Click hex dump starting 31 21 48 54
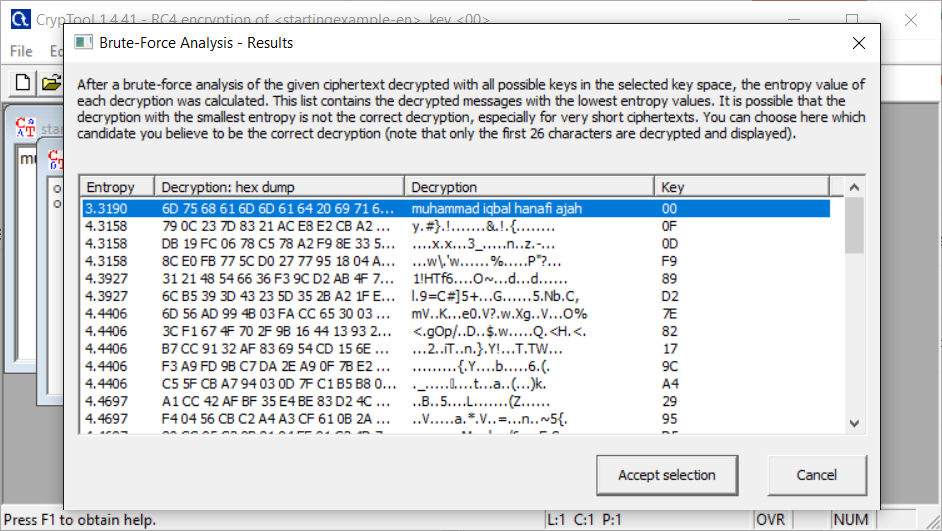This screenshot has width=942, height=531. [278, 278]
